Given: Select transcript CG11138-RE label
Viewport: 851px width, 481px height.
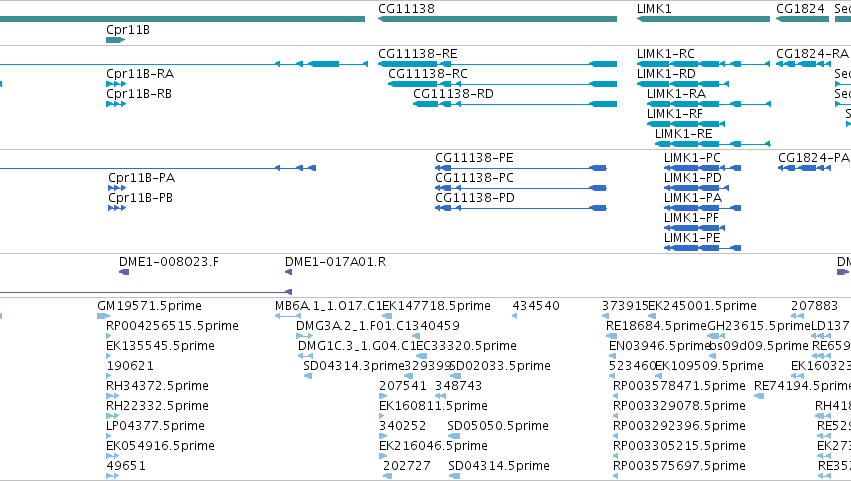Looking at the screenshot, I should [418, 54].
